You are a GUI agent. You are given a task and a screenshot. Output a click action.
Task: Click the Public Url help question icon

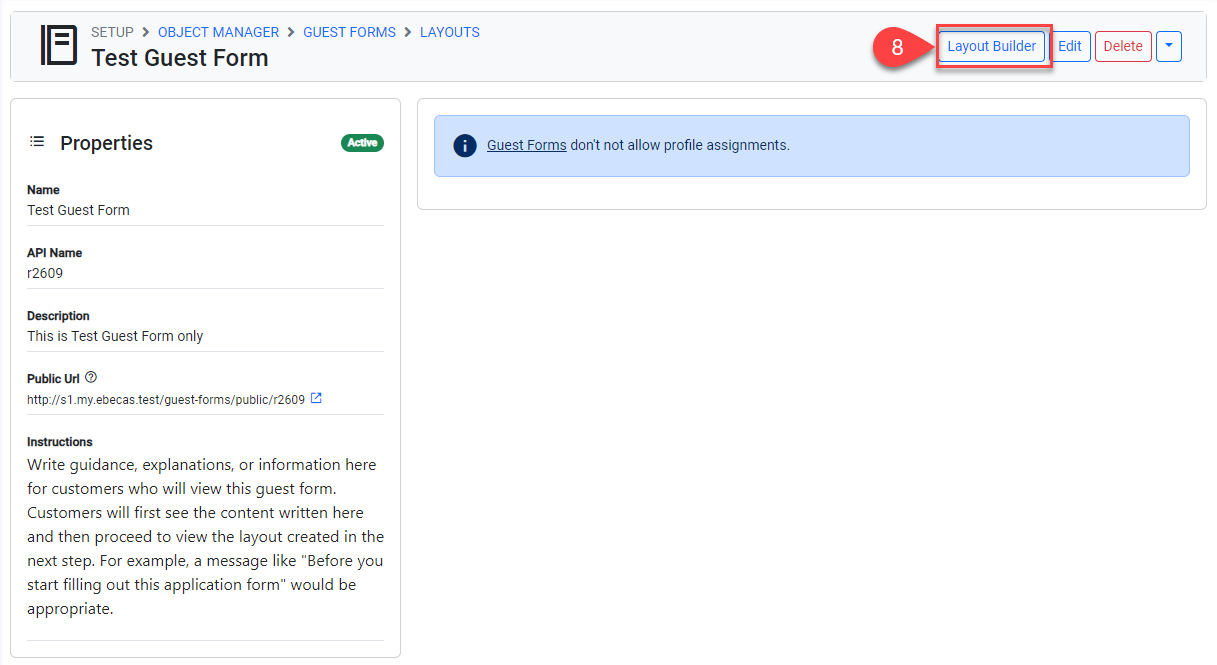tap(91, 378)
